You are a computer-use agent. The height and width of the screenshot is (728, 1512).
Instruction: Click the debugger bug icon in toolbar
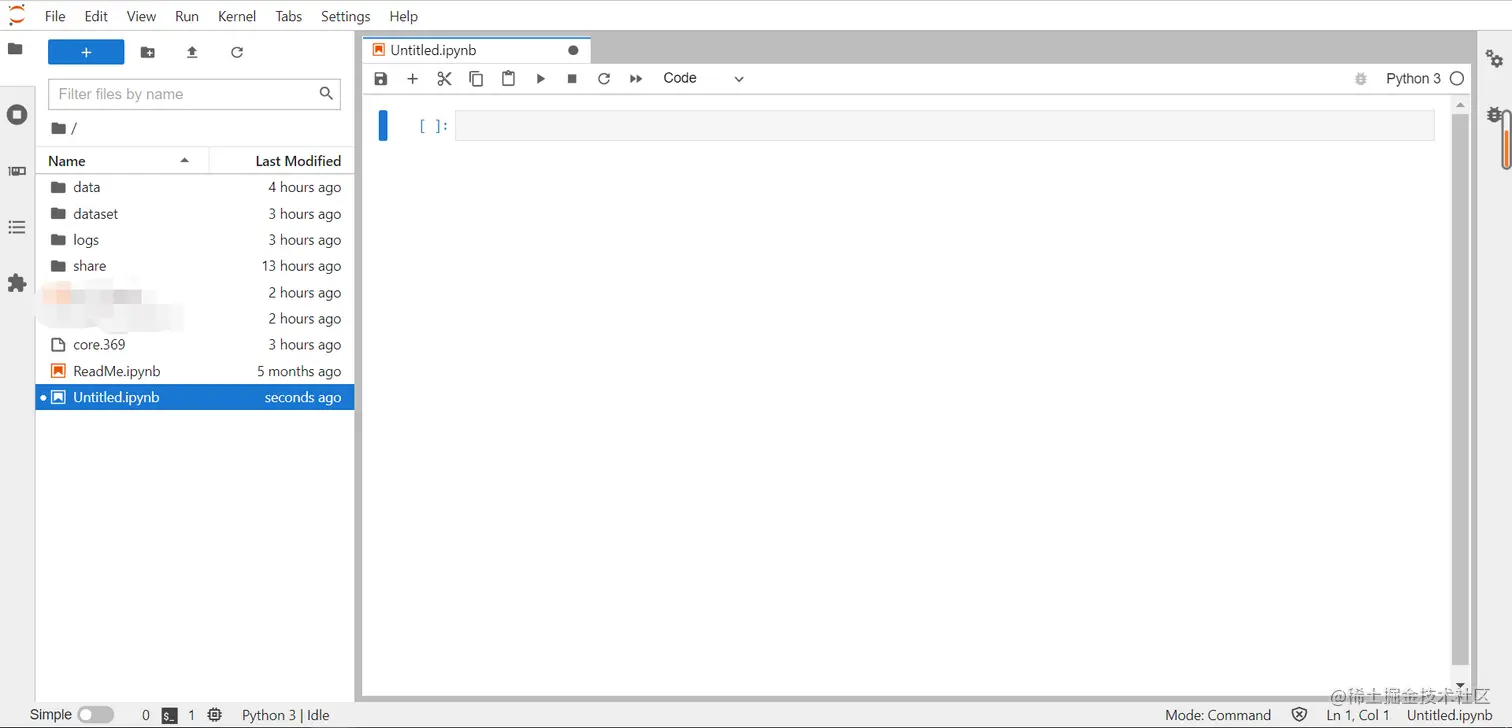click(1360, 78)
